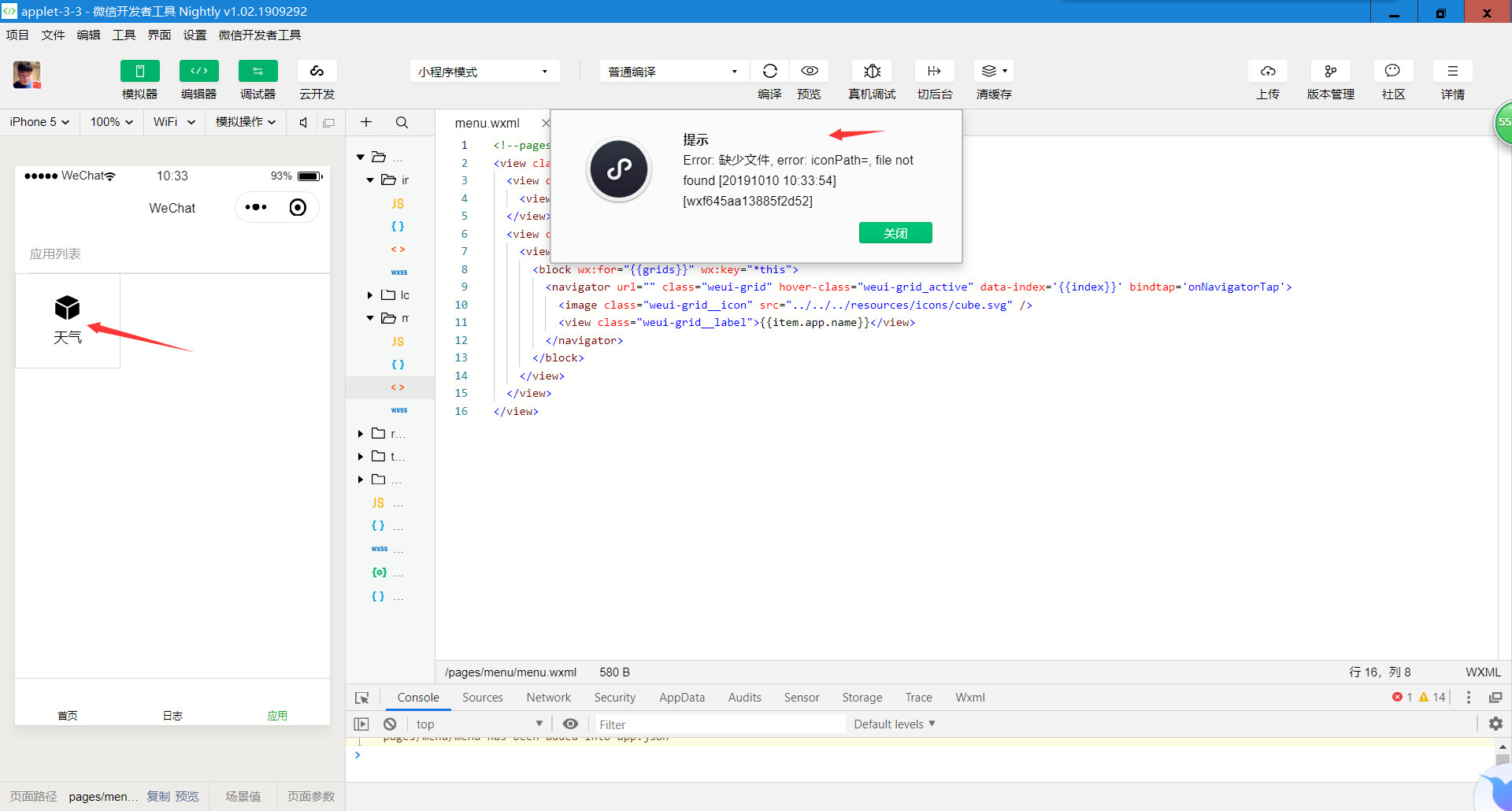The image size is (1512, 811).
Task: Mute simulator sound with speaker icon
Action: click(303, 123)
